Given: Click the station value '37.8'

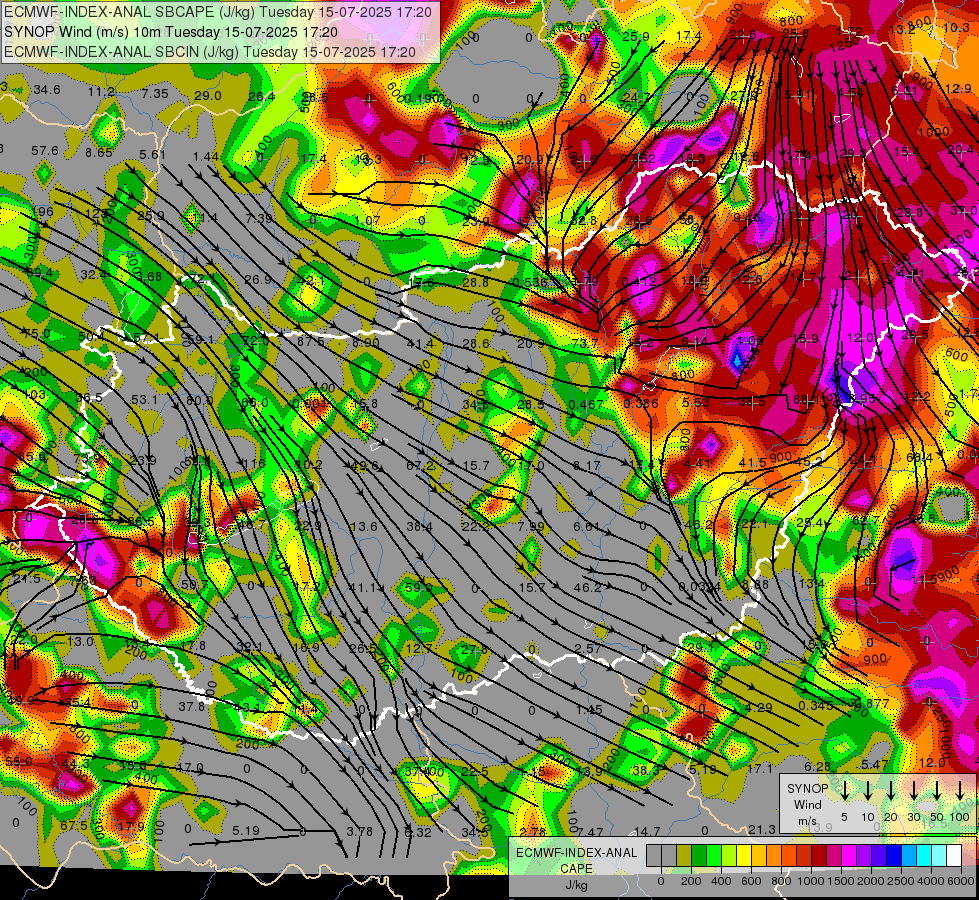Looking at the screenshot, I should point(191,706).
